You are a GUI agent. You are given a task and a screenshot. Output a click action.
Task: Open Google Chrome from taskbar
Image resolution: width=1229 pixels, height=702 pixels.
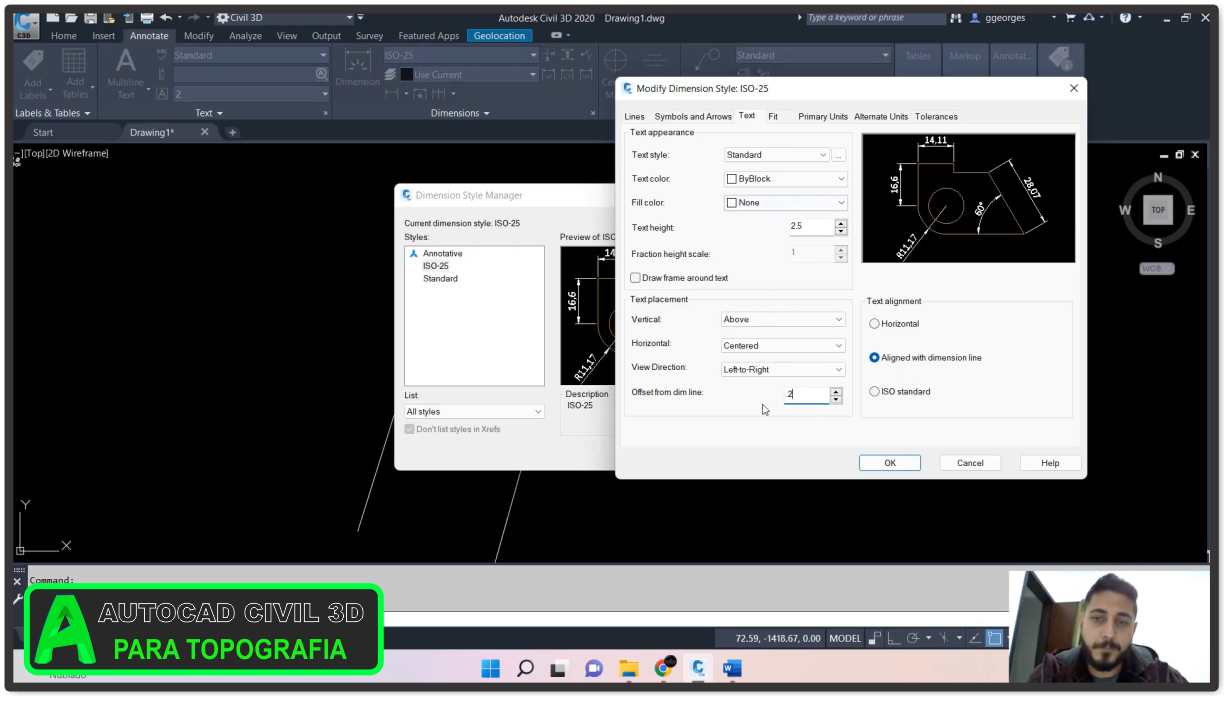[x=663, y=668]
